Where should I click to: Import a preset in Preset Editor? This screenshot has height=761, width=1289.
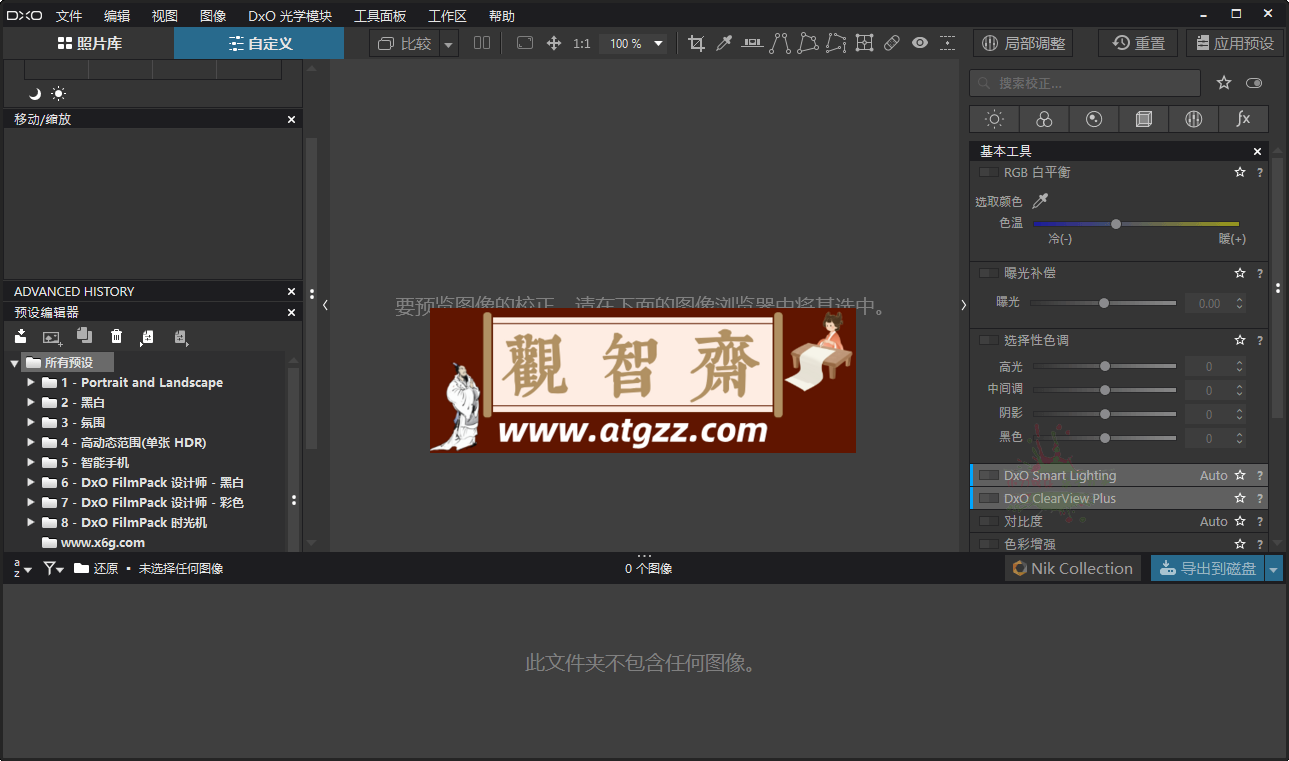pyautogui.click(x=20, y=337)
